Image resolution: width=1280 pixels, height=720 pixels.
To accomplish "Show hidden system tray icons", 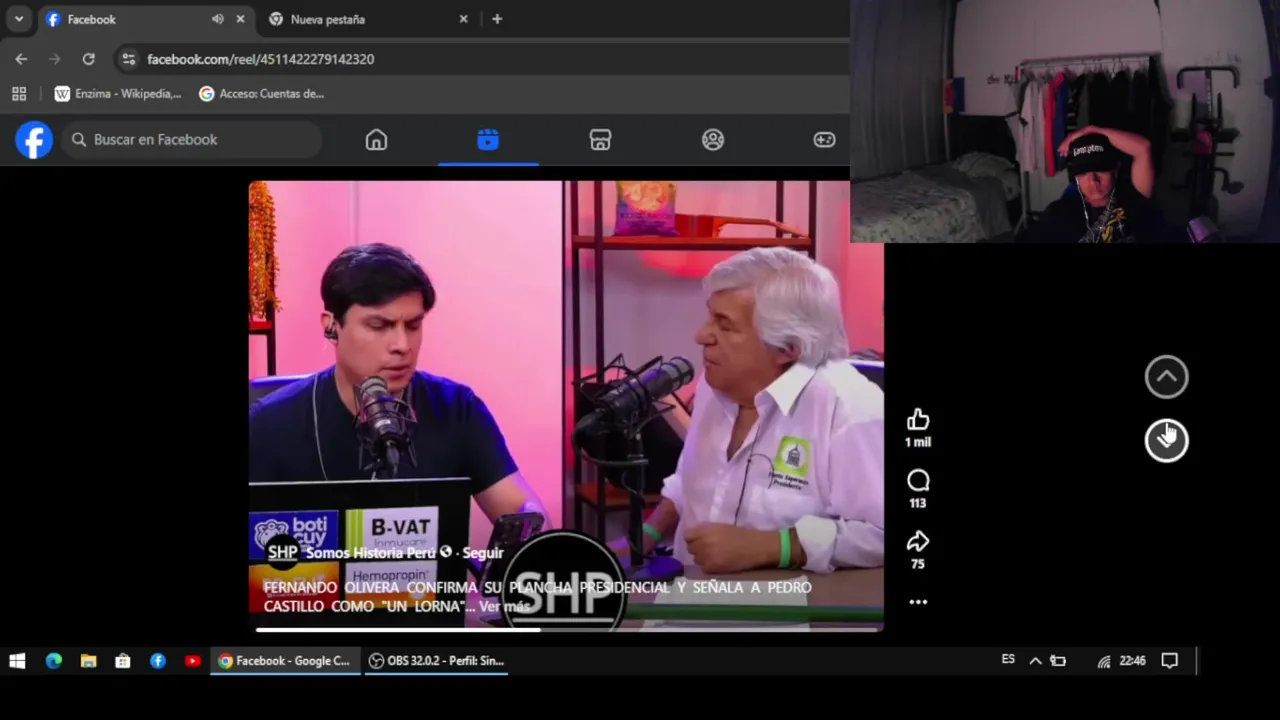I will 1035,661.
